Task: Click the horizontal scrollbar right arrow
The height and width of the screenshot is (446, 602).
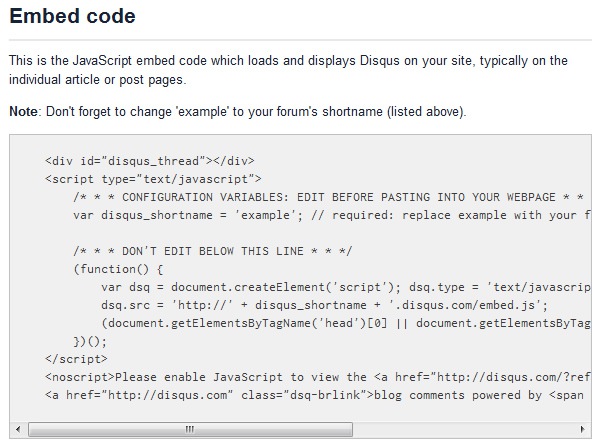Action: 583,429
